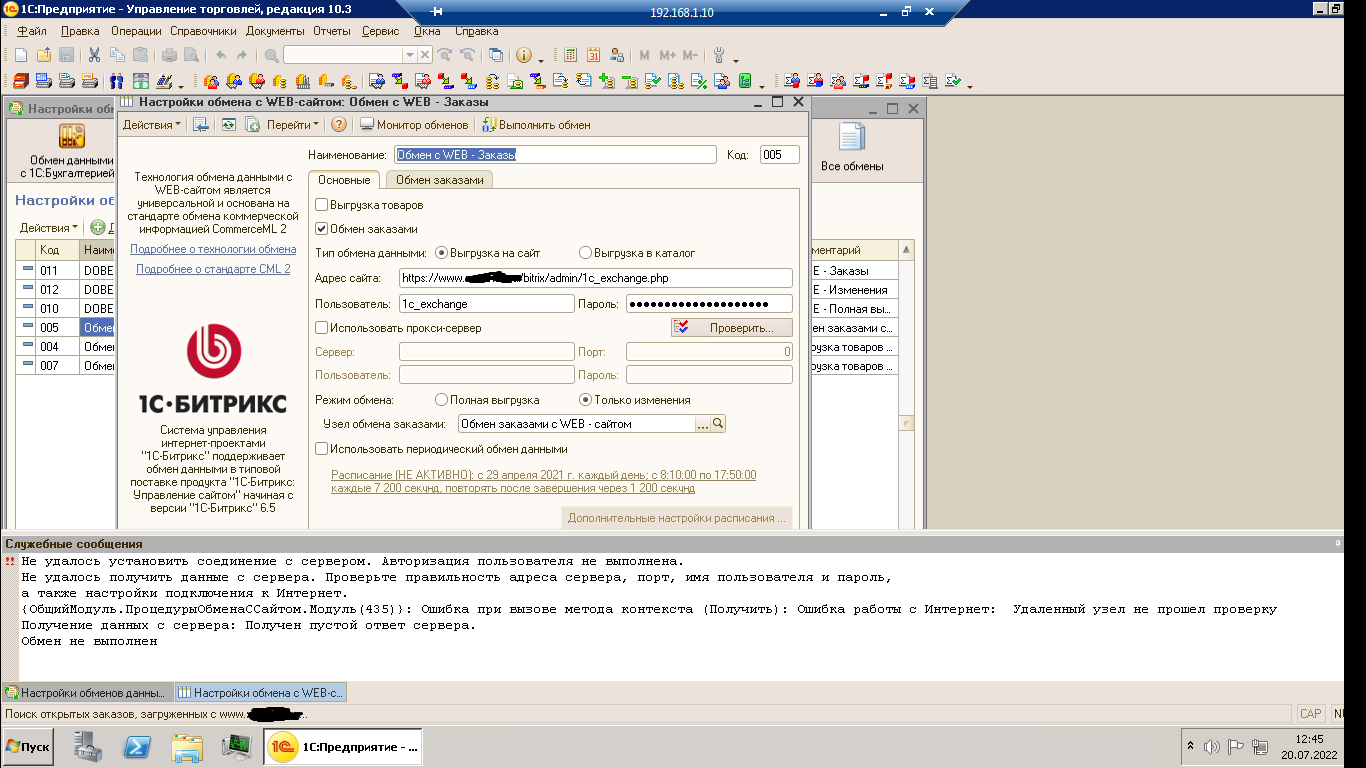Click the schedule Расписание (НЕ АКТИВНО) link
The image size is (1366, 768).
tap(544, 482)
